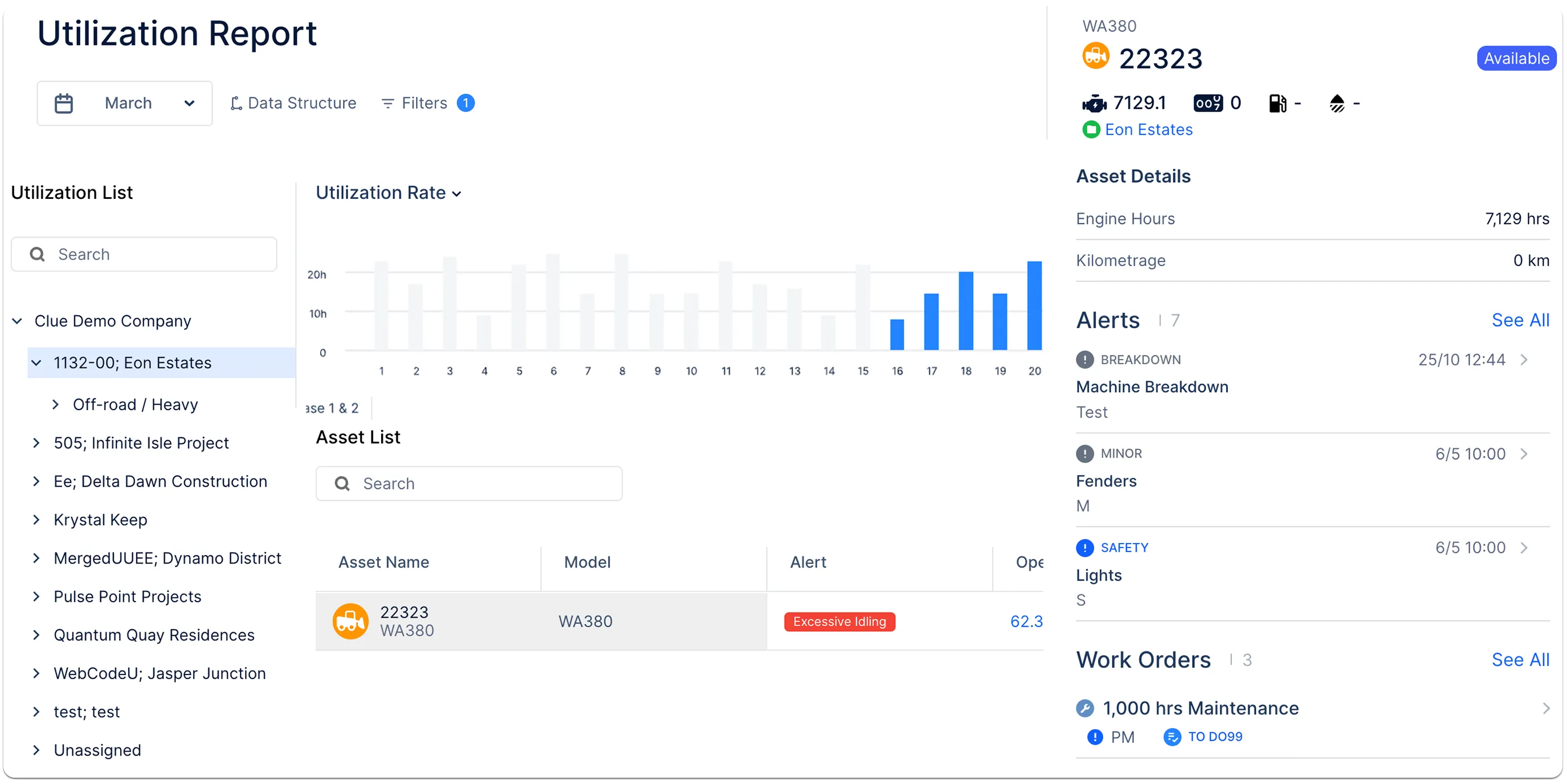
Task: Click the wrench icon for 1,000 hrs Maintenance
Action: [x=1084, y=708]
